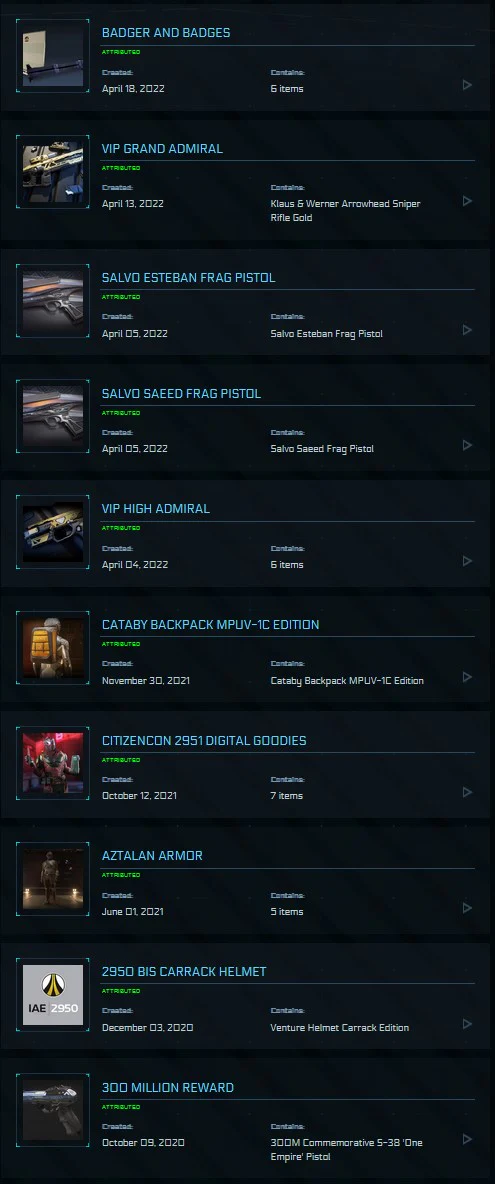Expand the Salvo Esteban Frag Pistol arrow
This screenshot has width=495, height=1184.
tap(467, 330)
